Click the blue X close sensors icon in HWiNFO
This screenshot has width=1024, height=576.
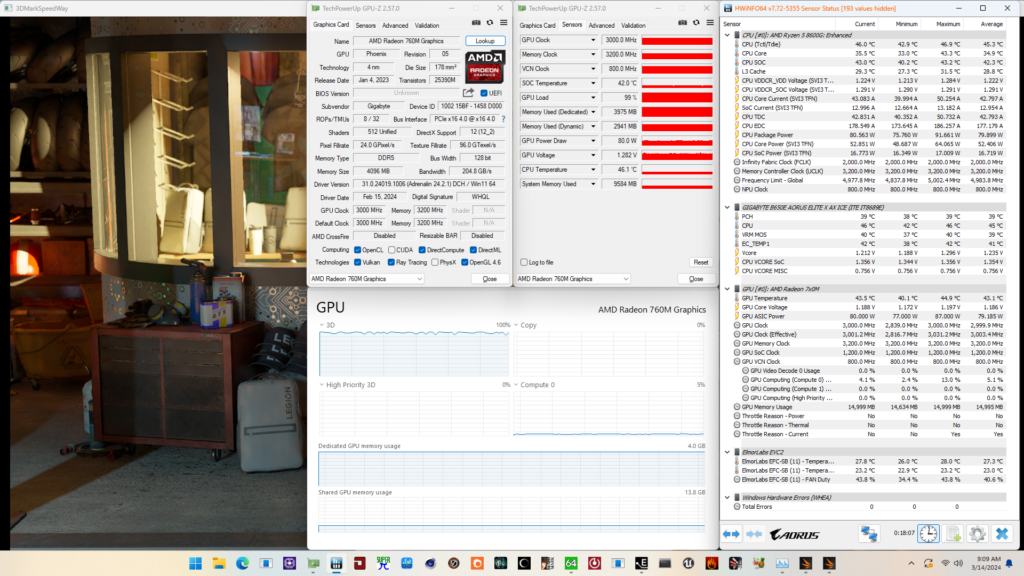(x=1002, y=534)
